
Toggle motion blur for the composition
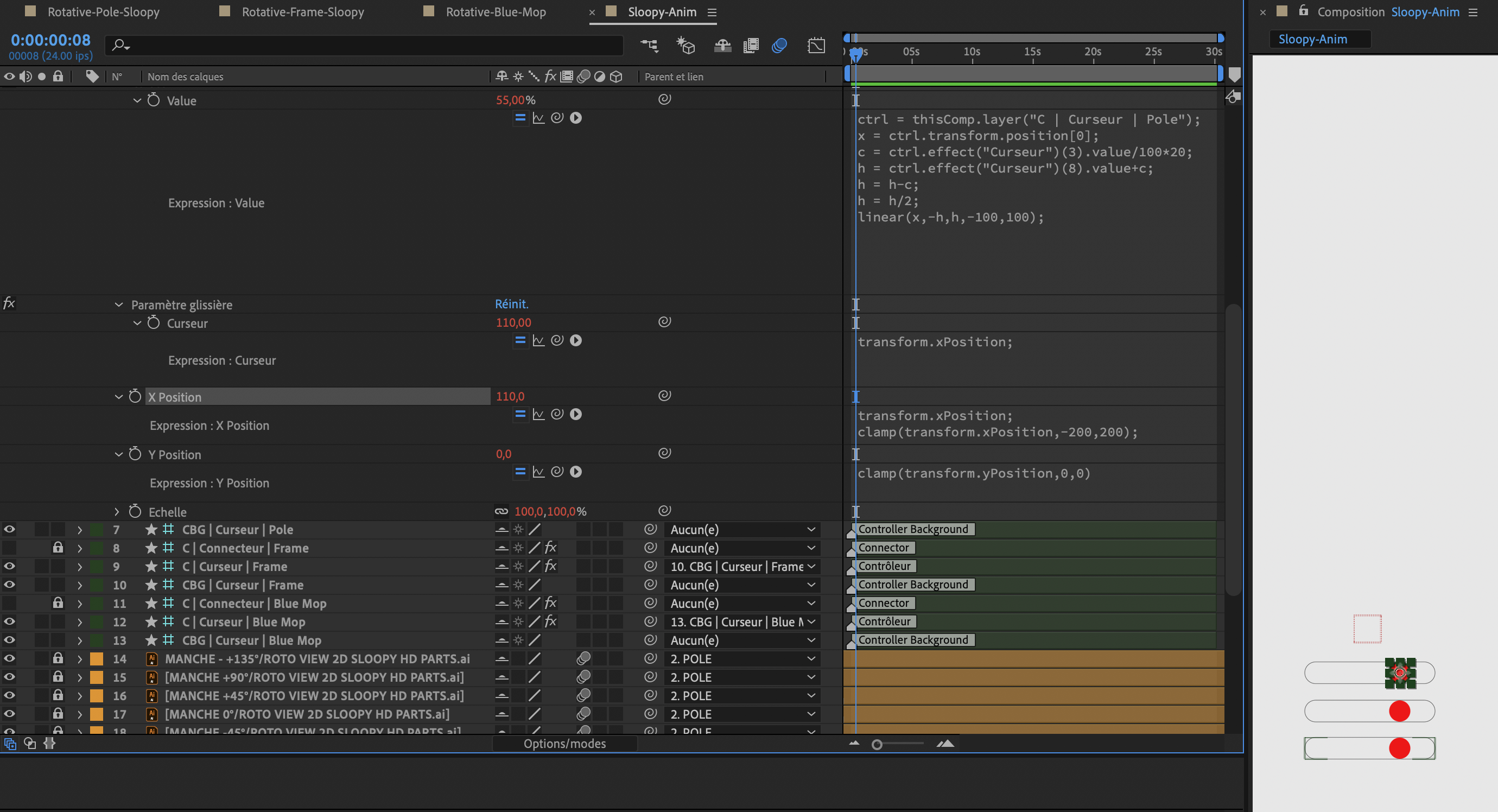779,46
